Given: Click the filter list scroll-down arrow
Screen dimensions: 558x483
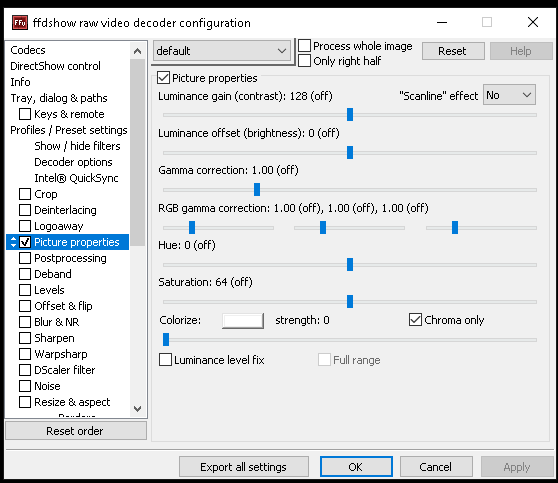Looking at the screenshot, I should [137, 409].
